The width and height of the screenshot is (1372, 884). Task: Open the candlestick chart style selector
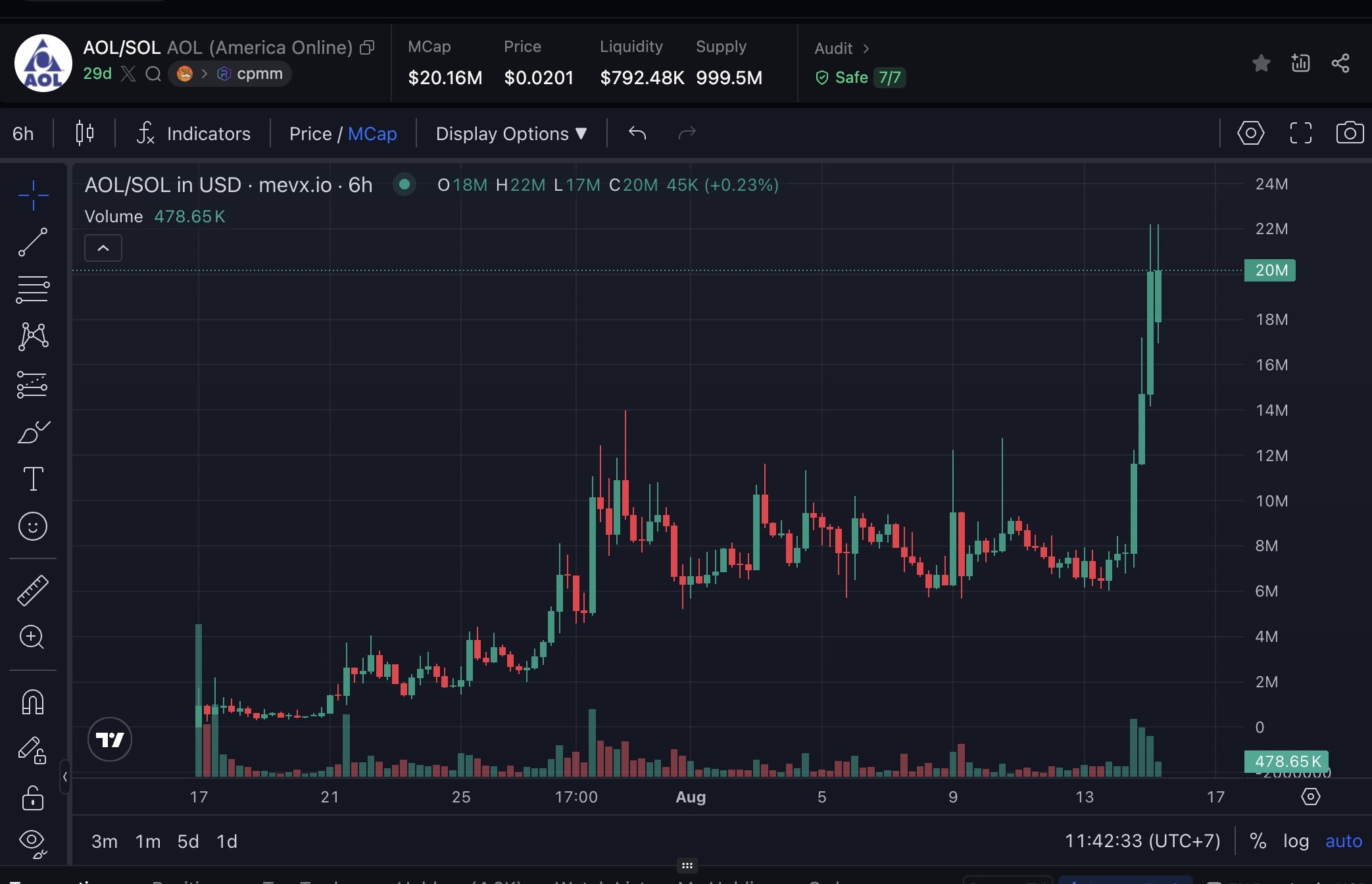84,134
